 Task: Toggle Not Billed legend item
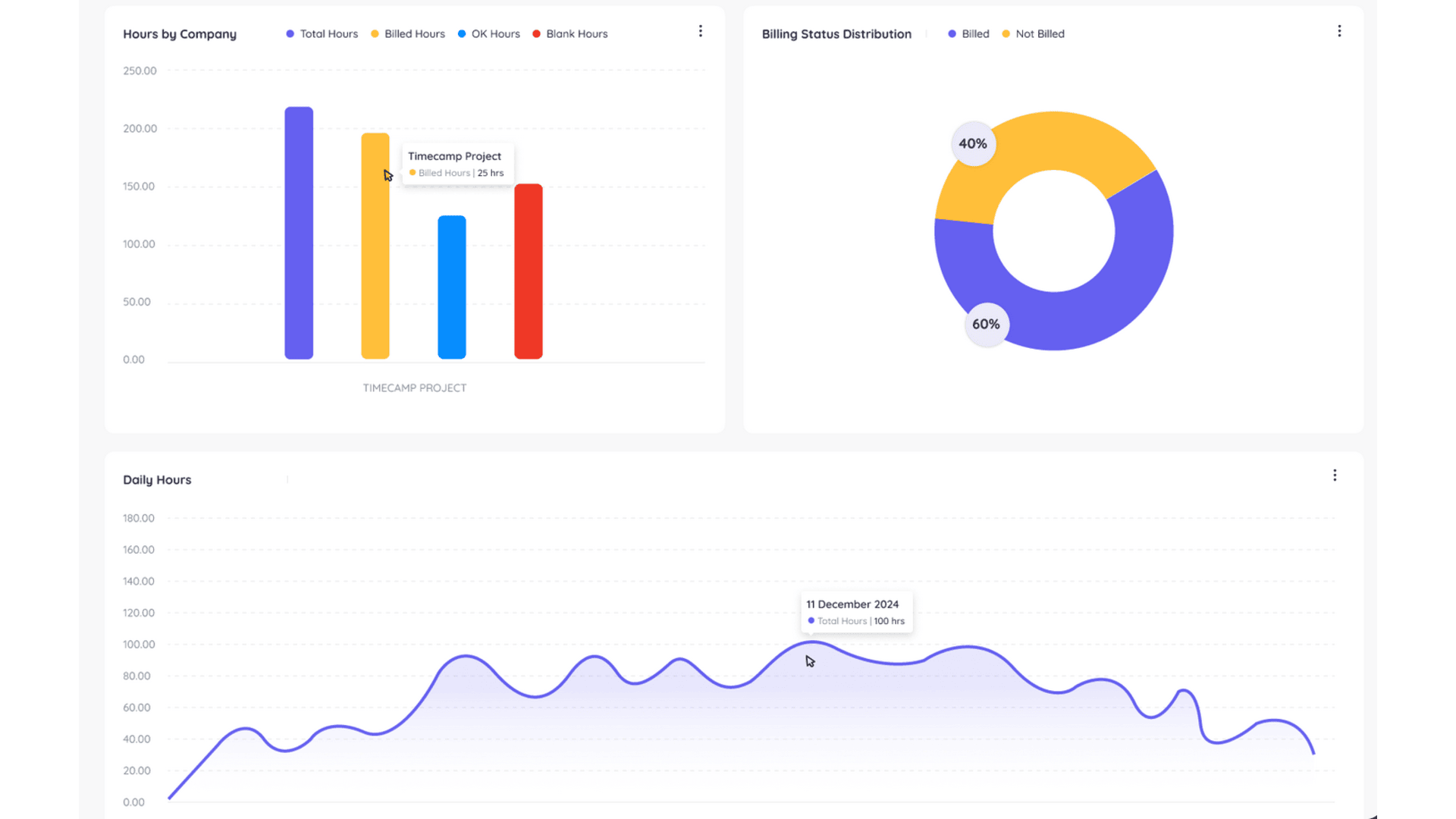1033,34
